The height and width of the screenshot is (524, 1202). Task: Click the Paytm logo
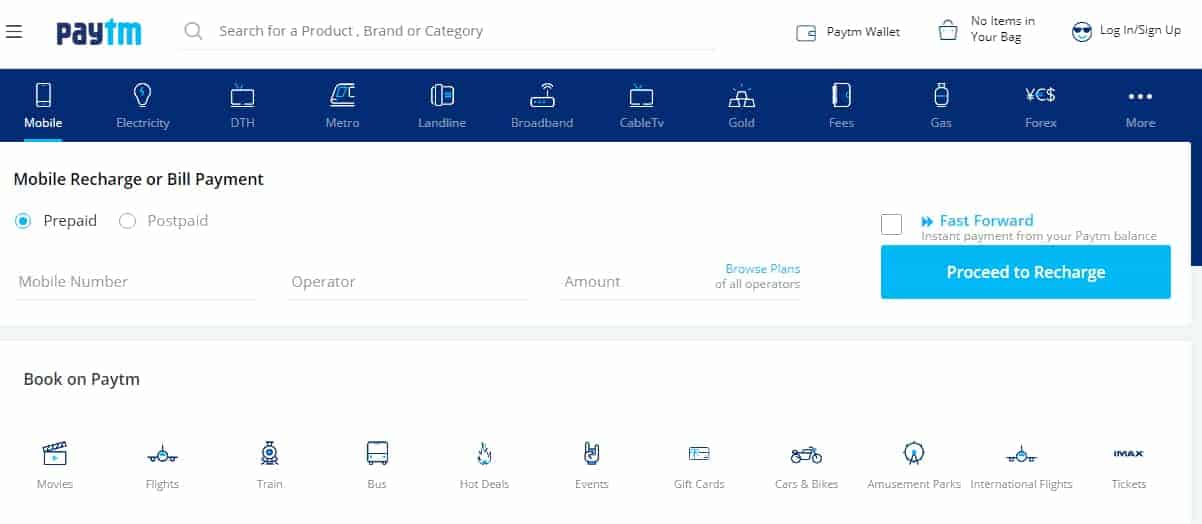(x=98, y=32)
